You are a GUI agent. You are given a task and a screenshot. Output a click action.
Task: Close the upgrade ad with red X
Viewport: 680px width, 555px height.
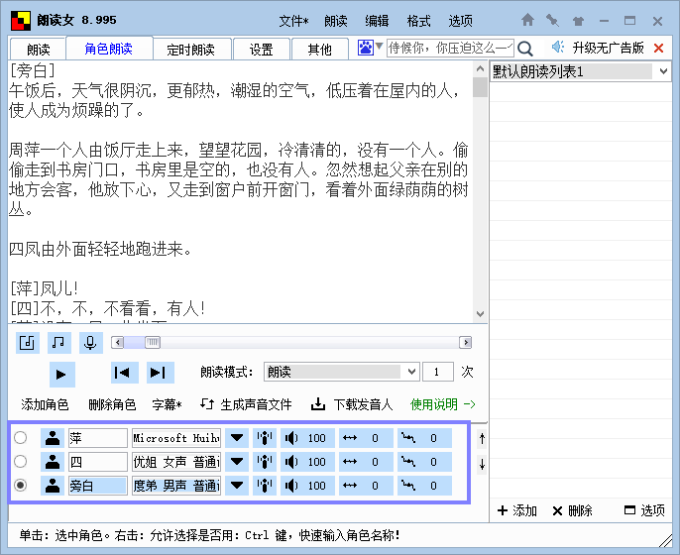(658, 48)
